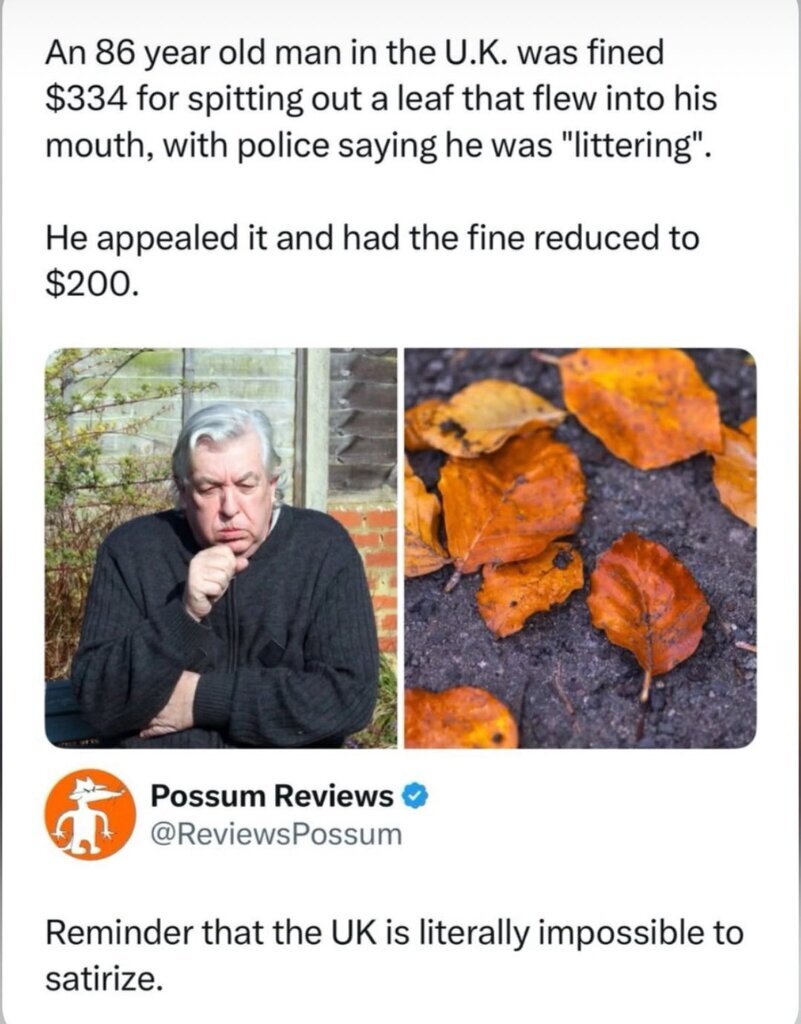Viewport: 801px width, 1024px height.
Task: Open the Possum Reviews display name
Action: (272, 796)
